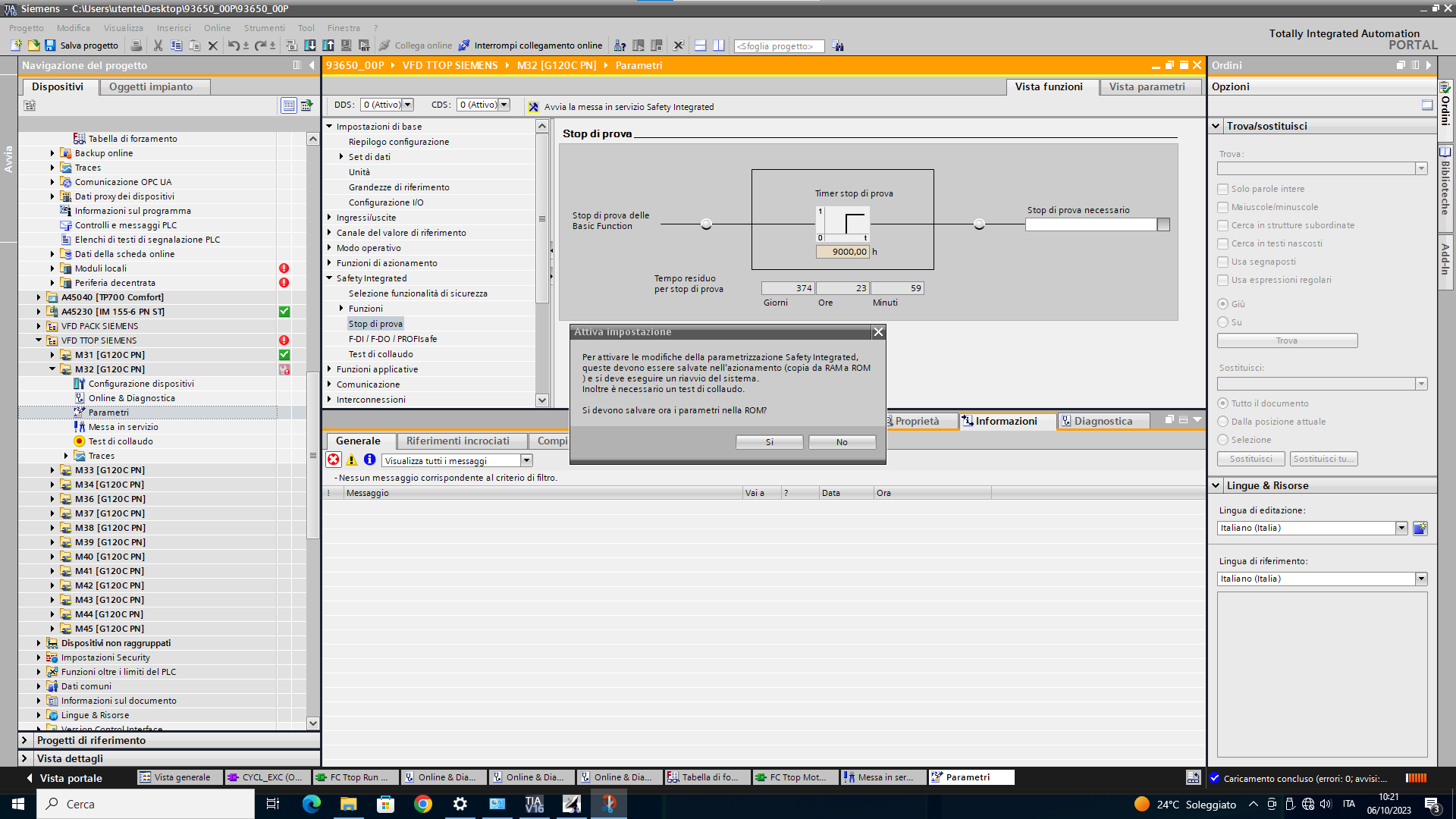Enable Cerca in strutture subordinate checkbox
This screenshot has height=819, width=1456.
[1222, 225]
